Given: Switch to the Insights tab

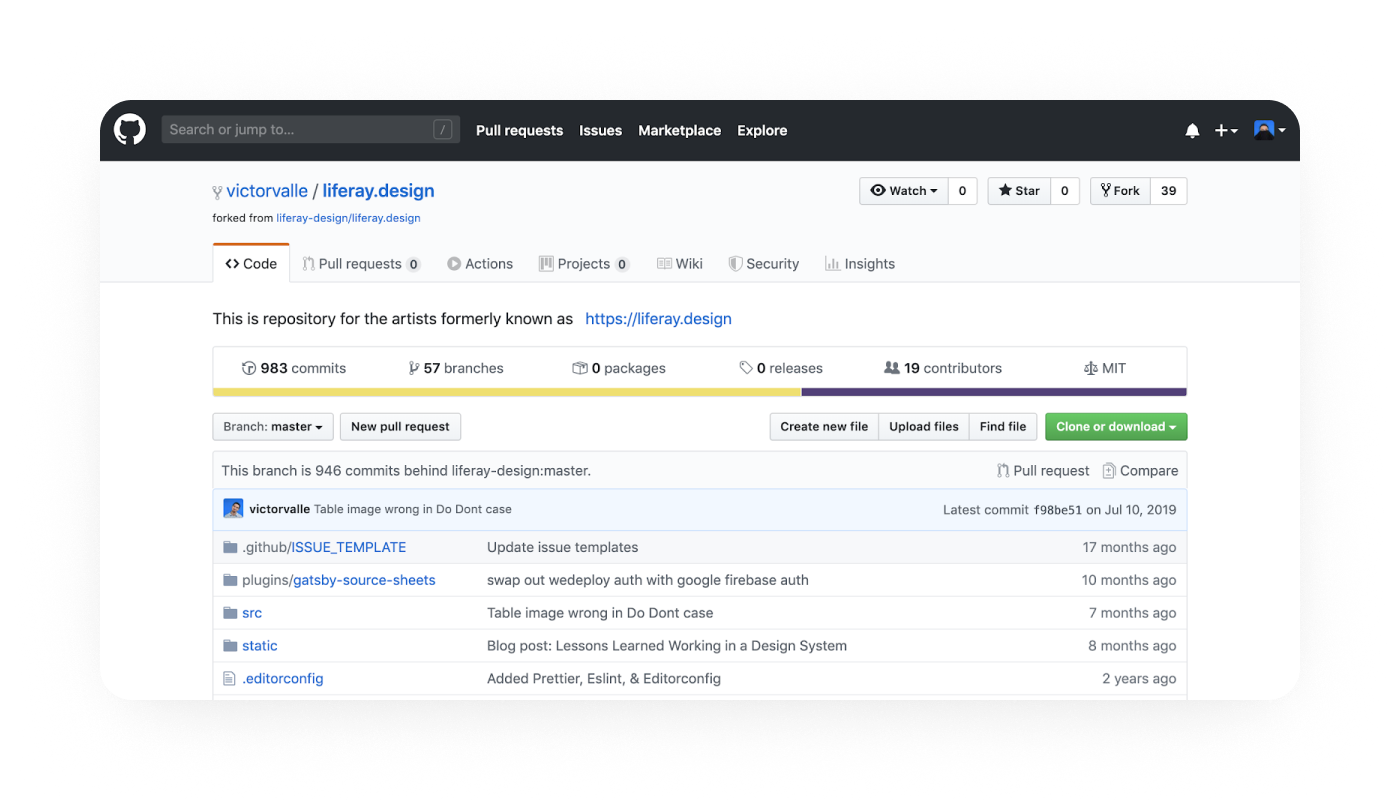Looking at the screenshot, I should [x=859, y=263].
